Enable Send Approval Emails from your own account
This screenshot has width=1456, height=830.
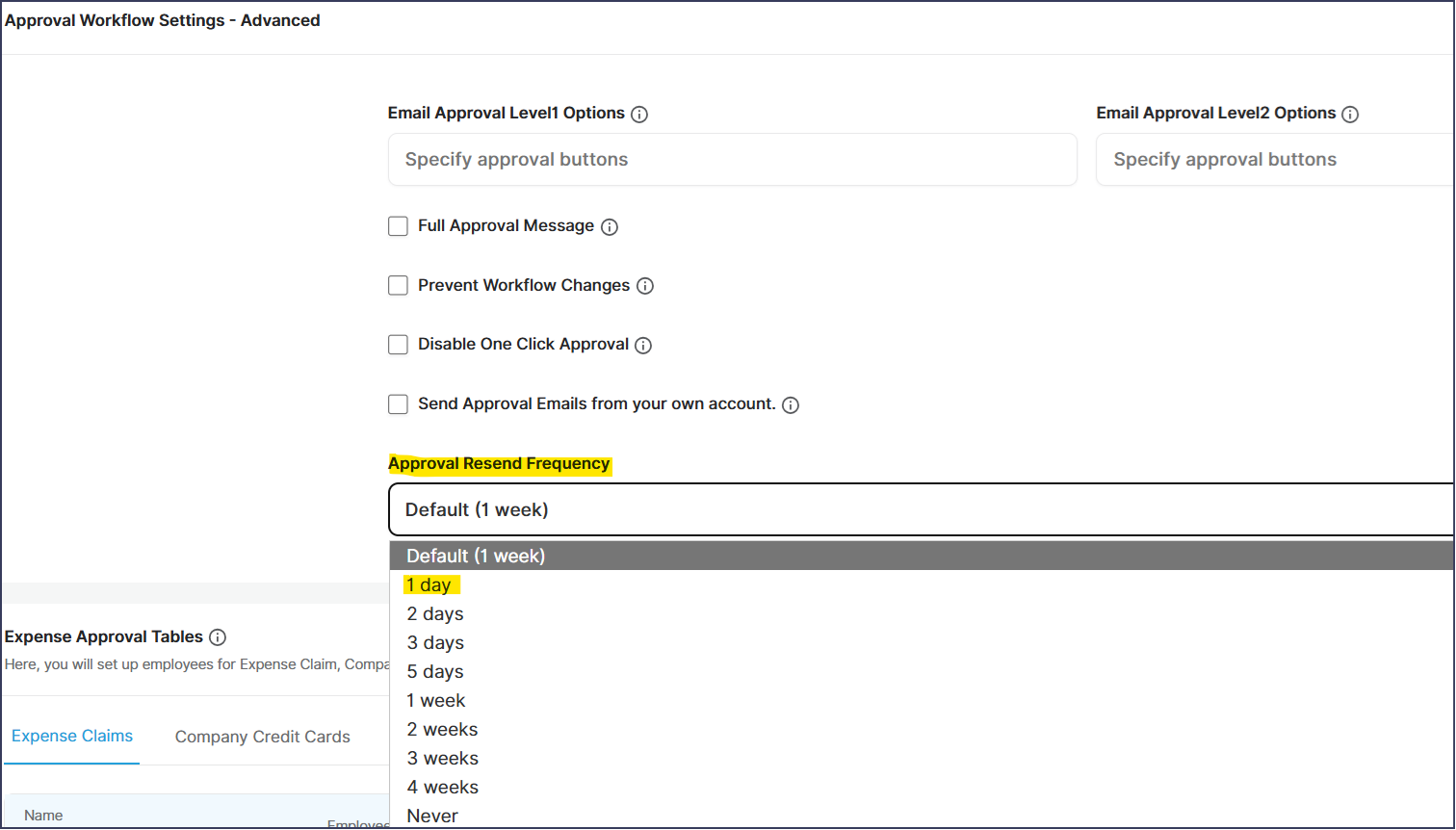pos(398,404)
